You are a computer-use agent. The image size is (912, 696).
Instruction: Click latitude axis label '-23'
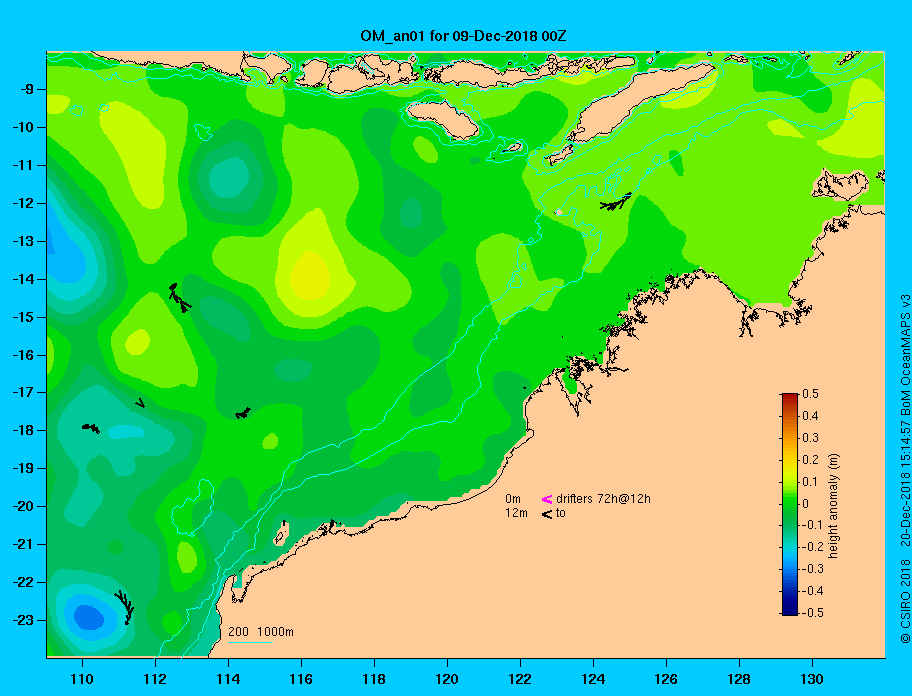25,620
